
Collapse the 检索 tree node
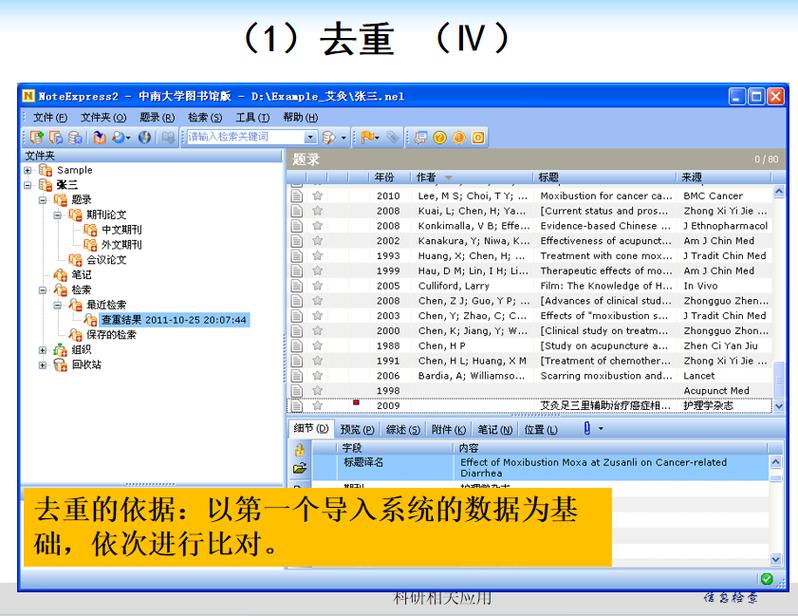coord(43,290)
